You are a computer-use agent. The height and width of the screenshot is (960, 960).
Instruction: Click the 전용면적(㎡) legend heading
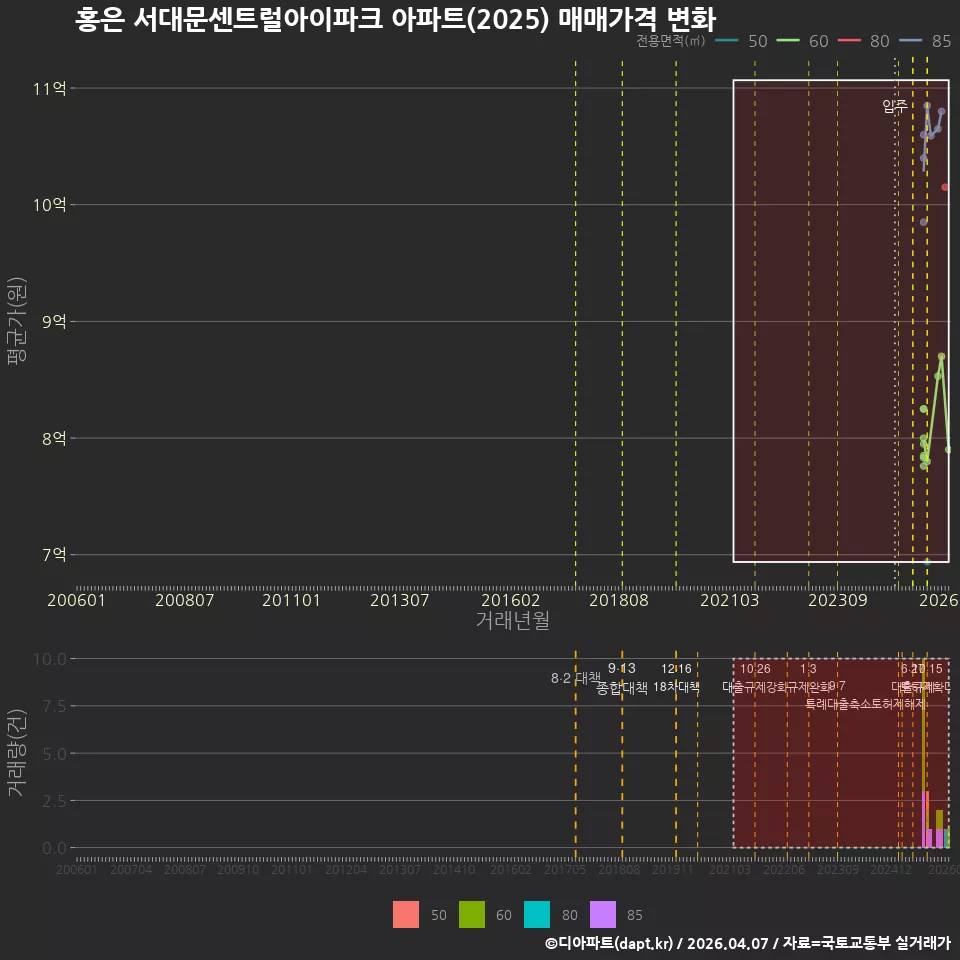click(x=670, y=41)
